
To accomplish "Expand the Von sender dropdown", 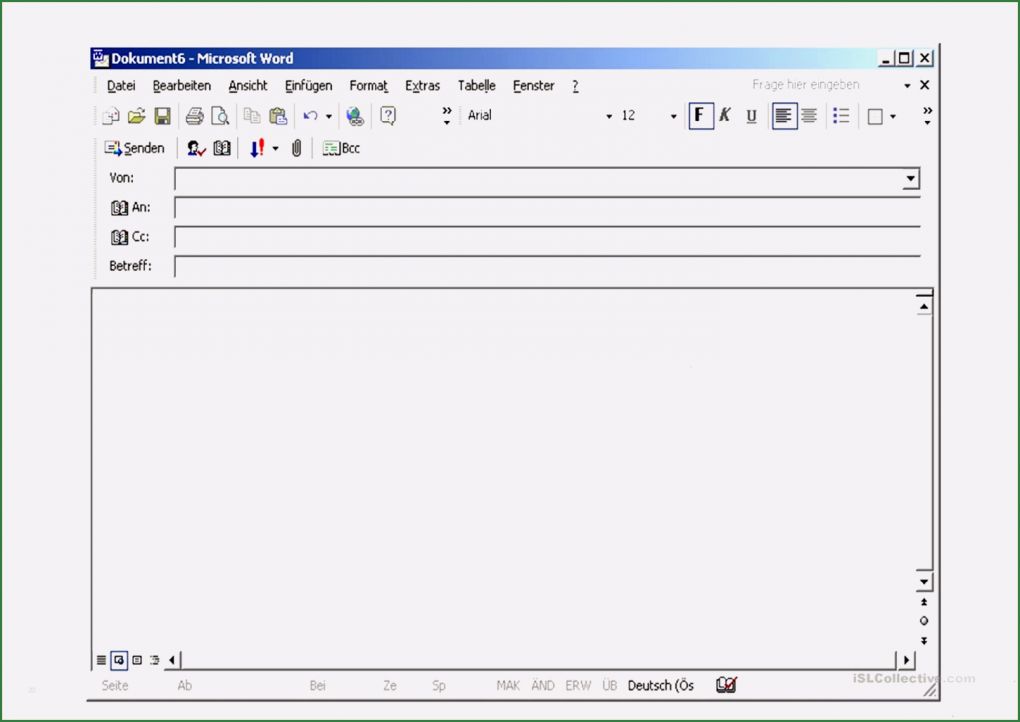I will 910,179.
